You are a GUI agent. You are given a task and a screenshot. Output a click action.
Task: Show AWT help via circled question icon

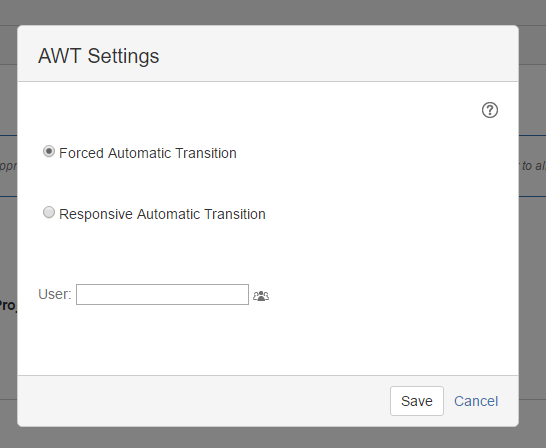[490, 110]
